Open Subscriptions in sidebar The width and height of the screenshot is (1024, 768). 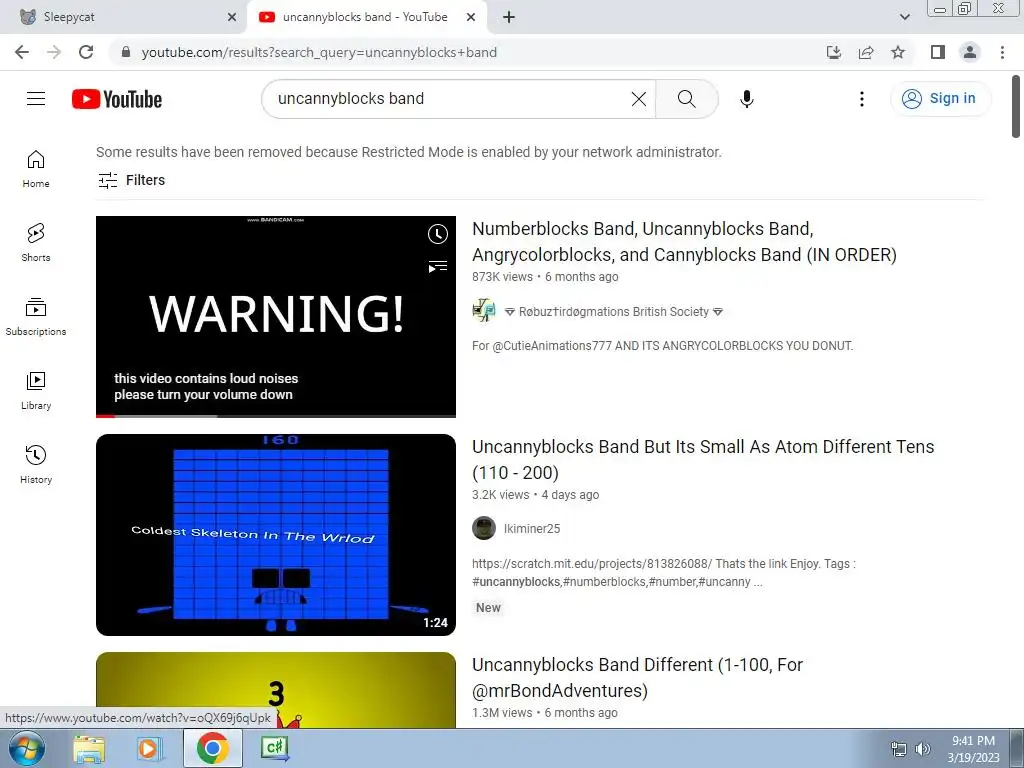[x=36, y=317]
